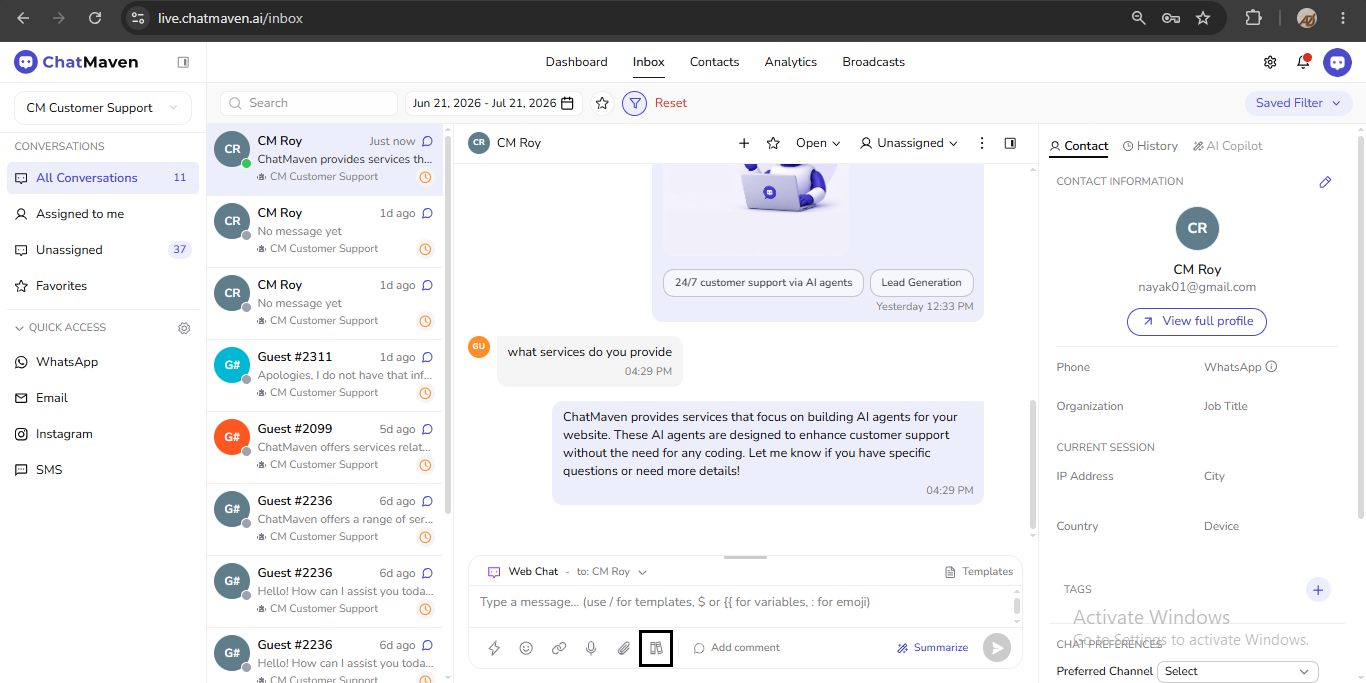Click the browser address bar URL
The width and height of the screenshot is (1366, 683).
231,18
